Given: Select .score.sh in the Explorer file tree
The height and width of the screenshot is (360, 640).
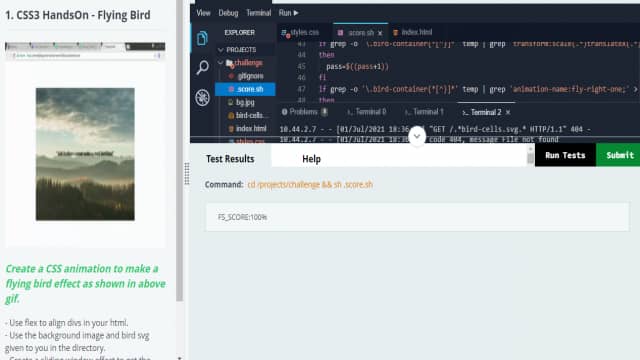Looking at the screenshot, I should (x=246, y=89).
